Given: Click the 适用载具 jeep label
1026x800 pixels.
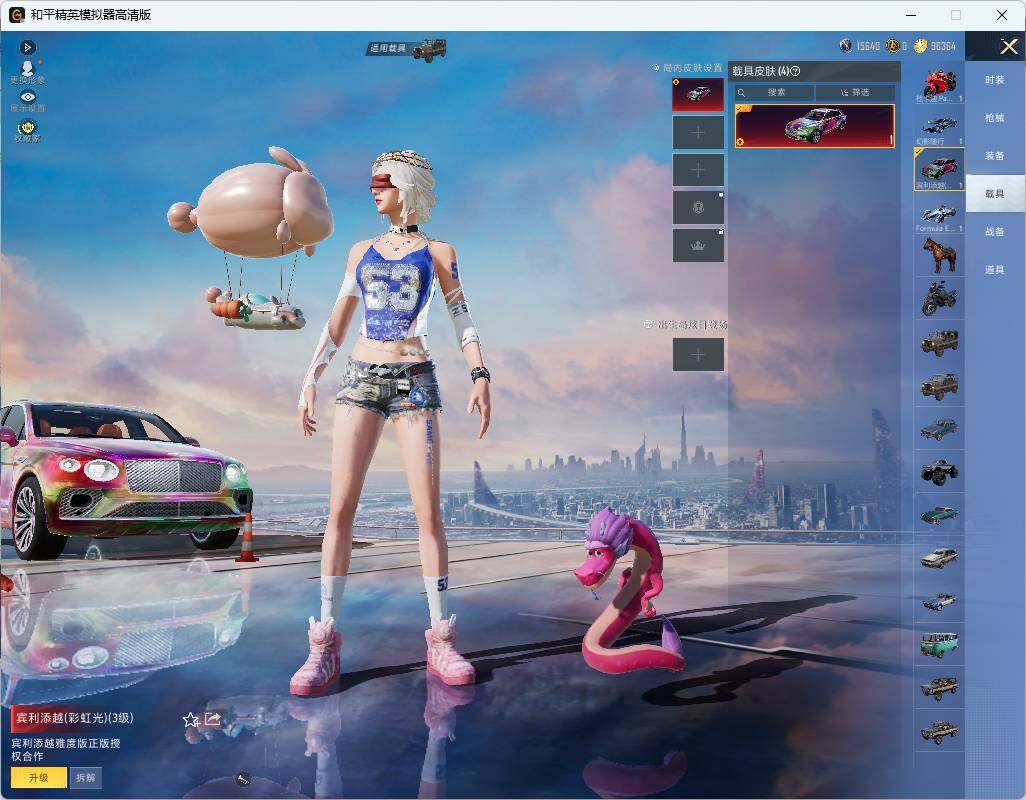Looking at the screenshot, I should [x=406, y=48].
